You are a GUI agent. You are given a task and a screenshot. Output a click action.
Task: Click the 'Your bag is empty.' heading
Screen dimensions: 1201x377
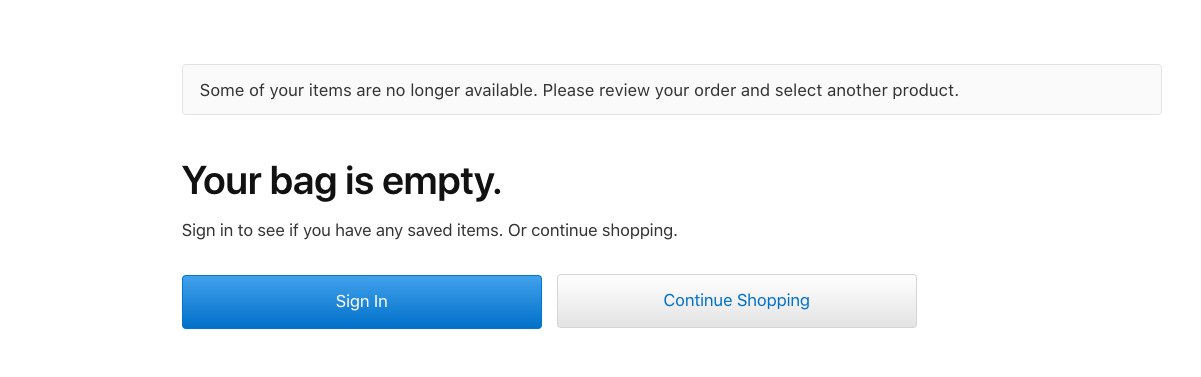click(x=341, y=180)
